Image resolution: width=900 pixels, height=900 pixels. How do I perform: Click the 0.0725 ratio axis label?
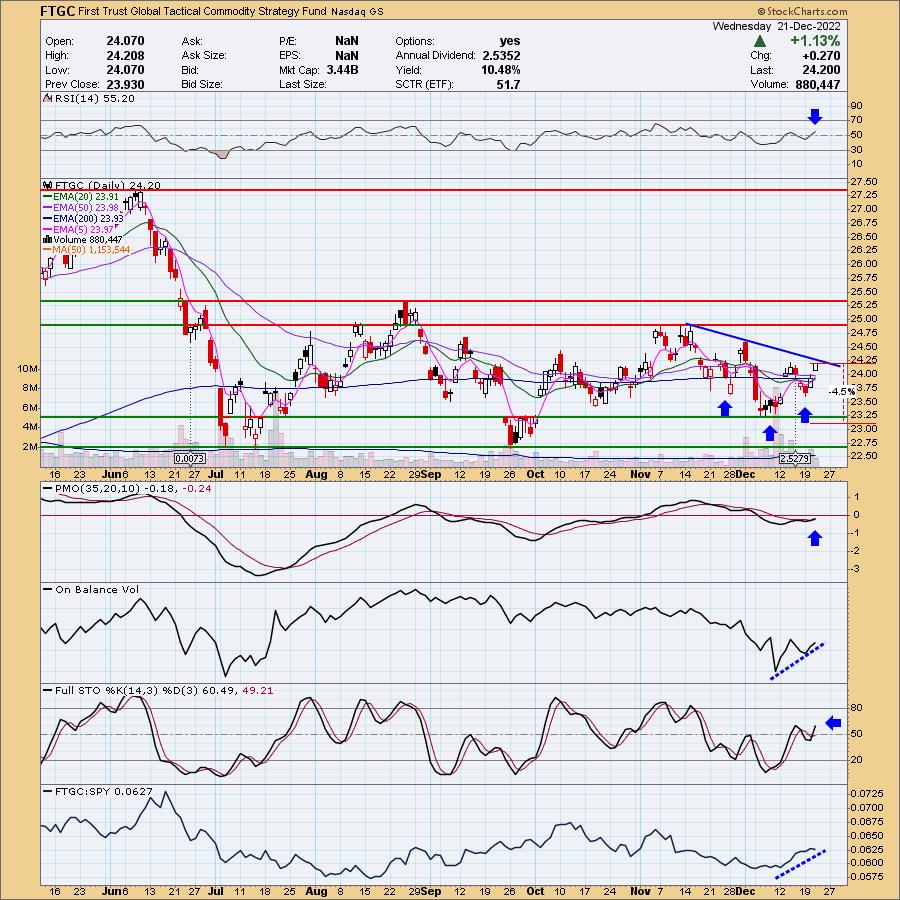click(x=866, y=793)
